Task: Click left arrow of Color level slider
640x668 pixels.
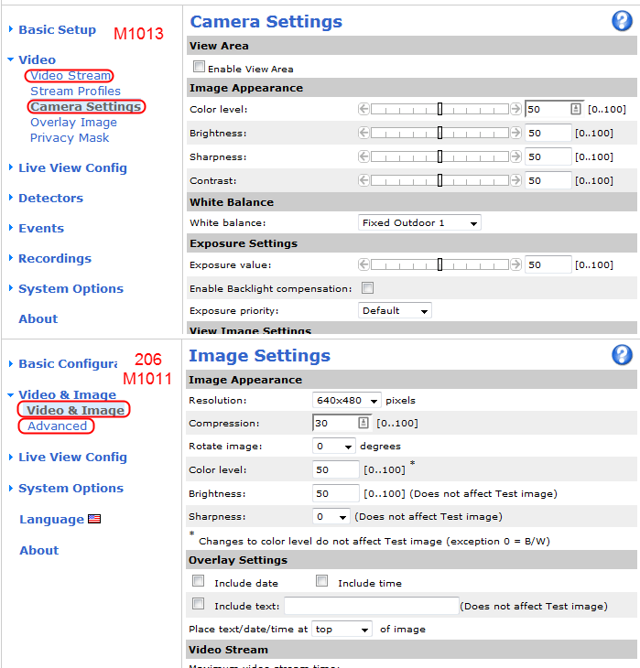Action: (364, 109)
